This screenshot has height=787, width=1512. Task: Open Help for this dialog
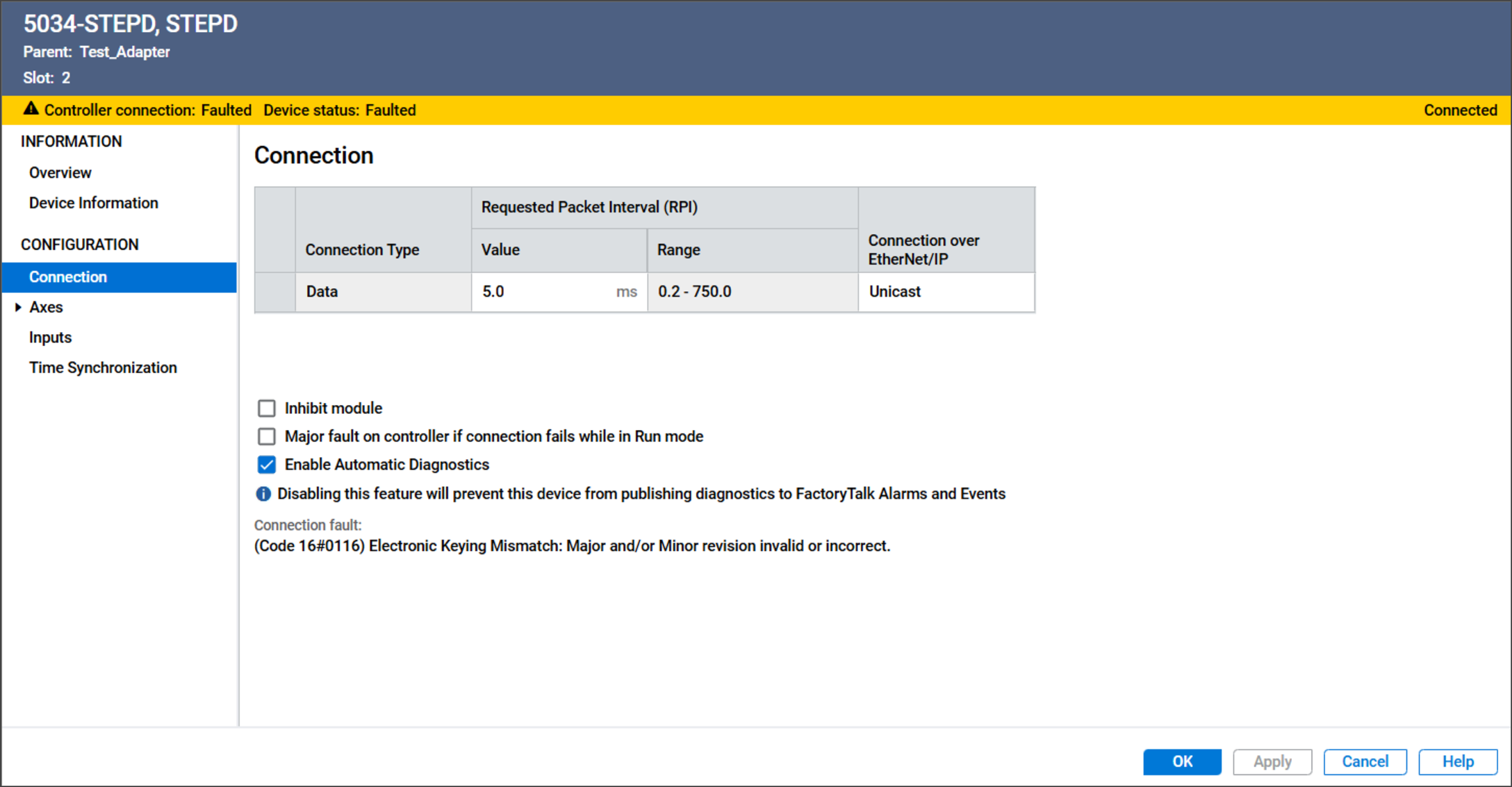(1458, 761)
